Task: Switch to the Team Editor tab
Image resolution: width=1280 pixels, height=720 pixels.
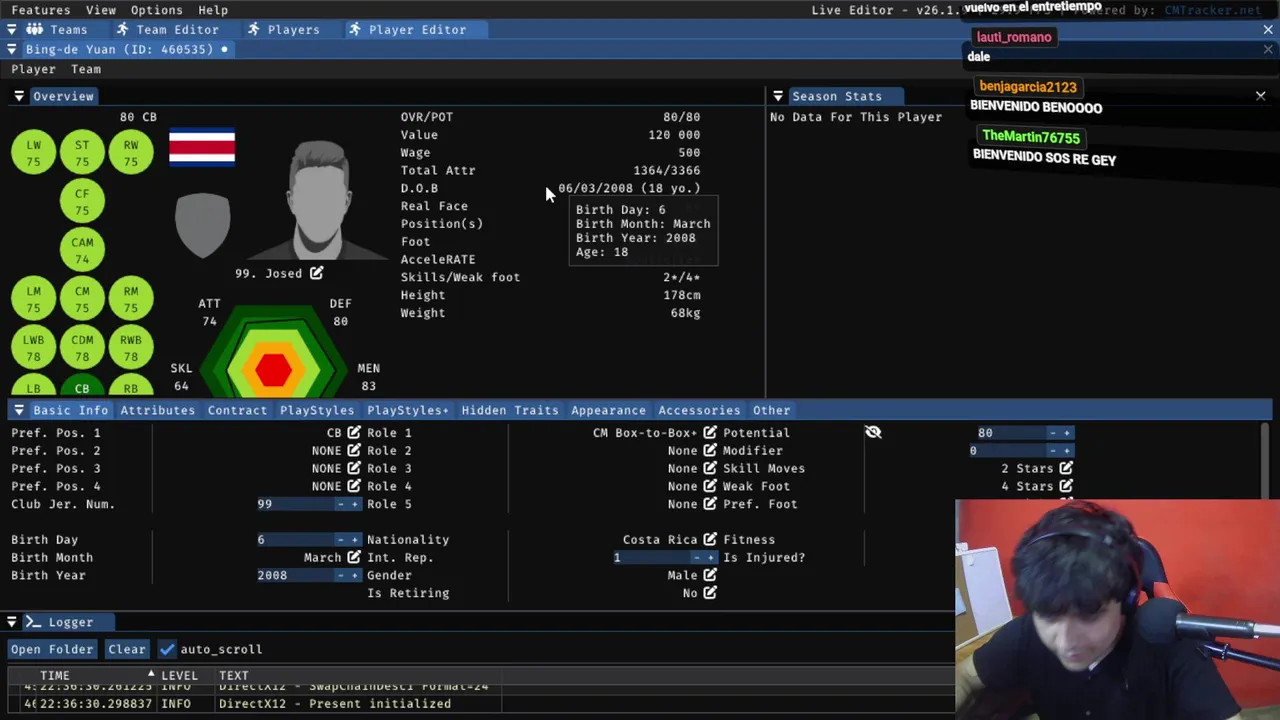Action: (167, 30)
